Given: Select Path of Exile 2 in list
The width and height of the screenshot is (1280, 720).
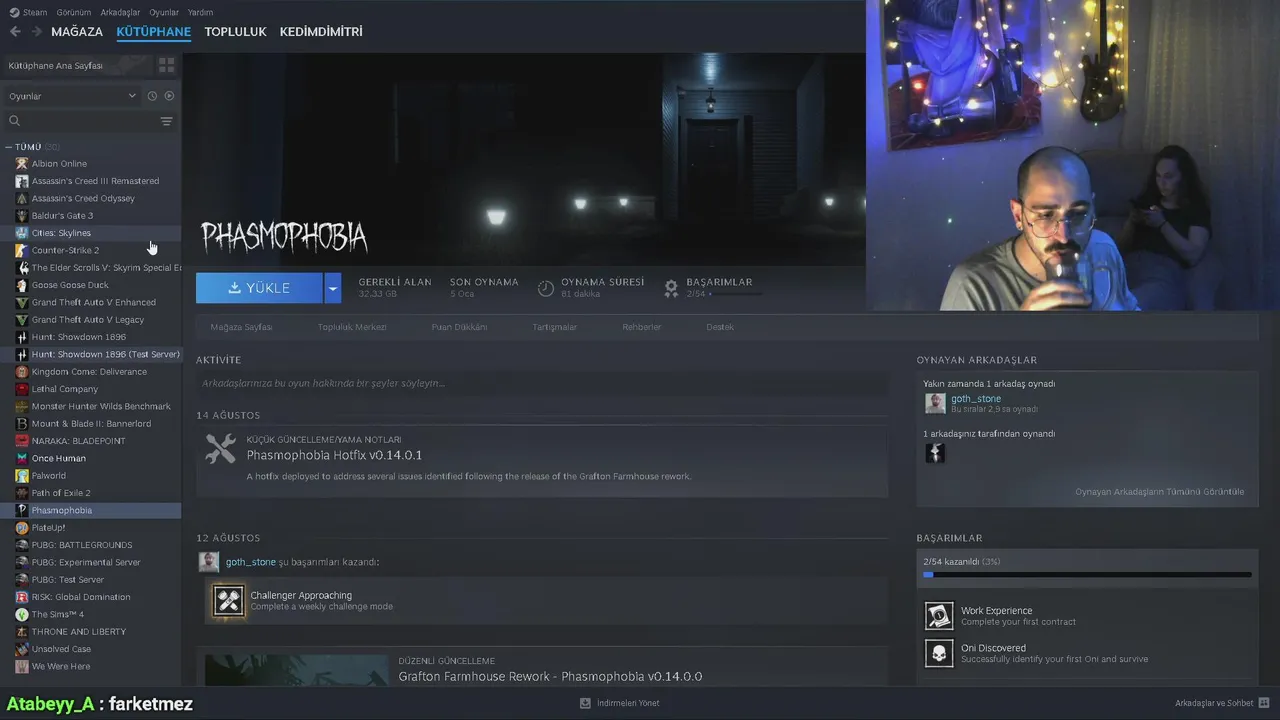Looking at the screenshot, I should click(x=90, y=493).
